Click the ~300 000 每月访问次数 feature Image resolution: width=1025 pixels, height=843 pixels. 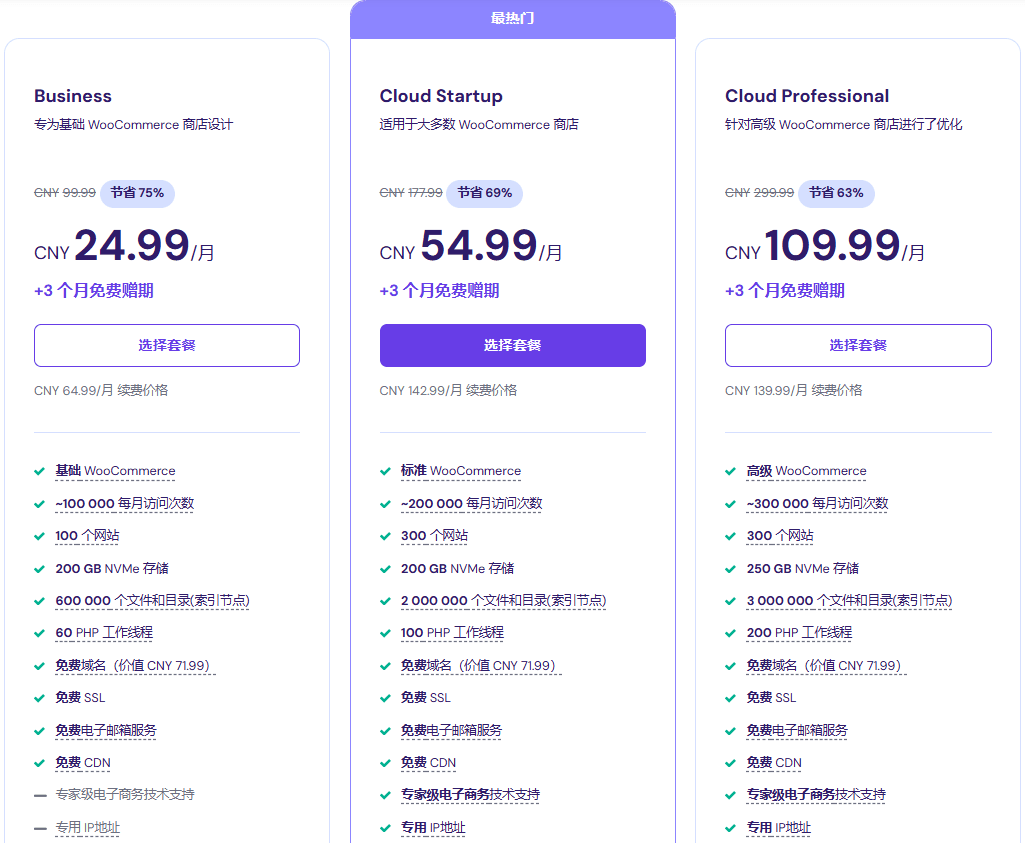(x=817, y=504)
